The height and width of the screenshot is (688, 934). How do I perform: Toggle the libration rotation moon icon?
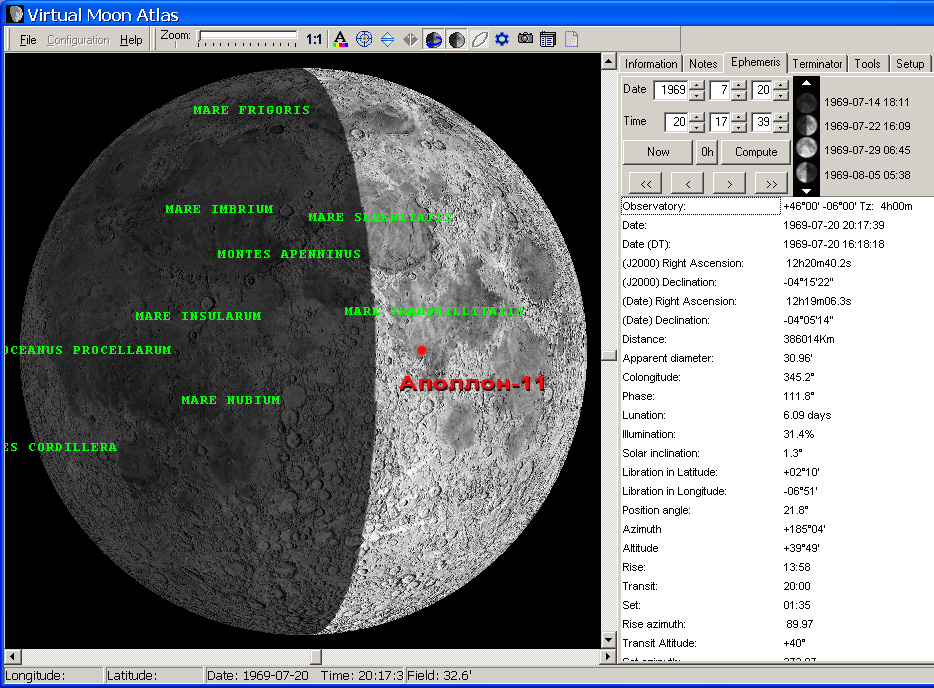(434, 39)
